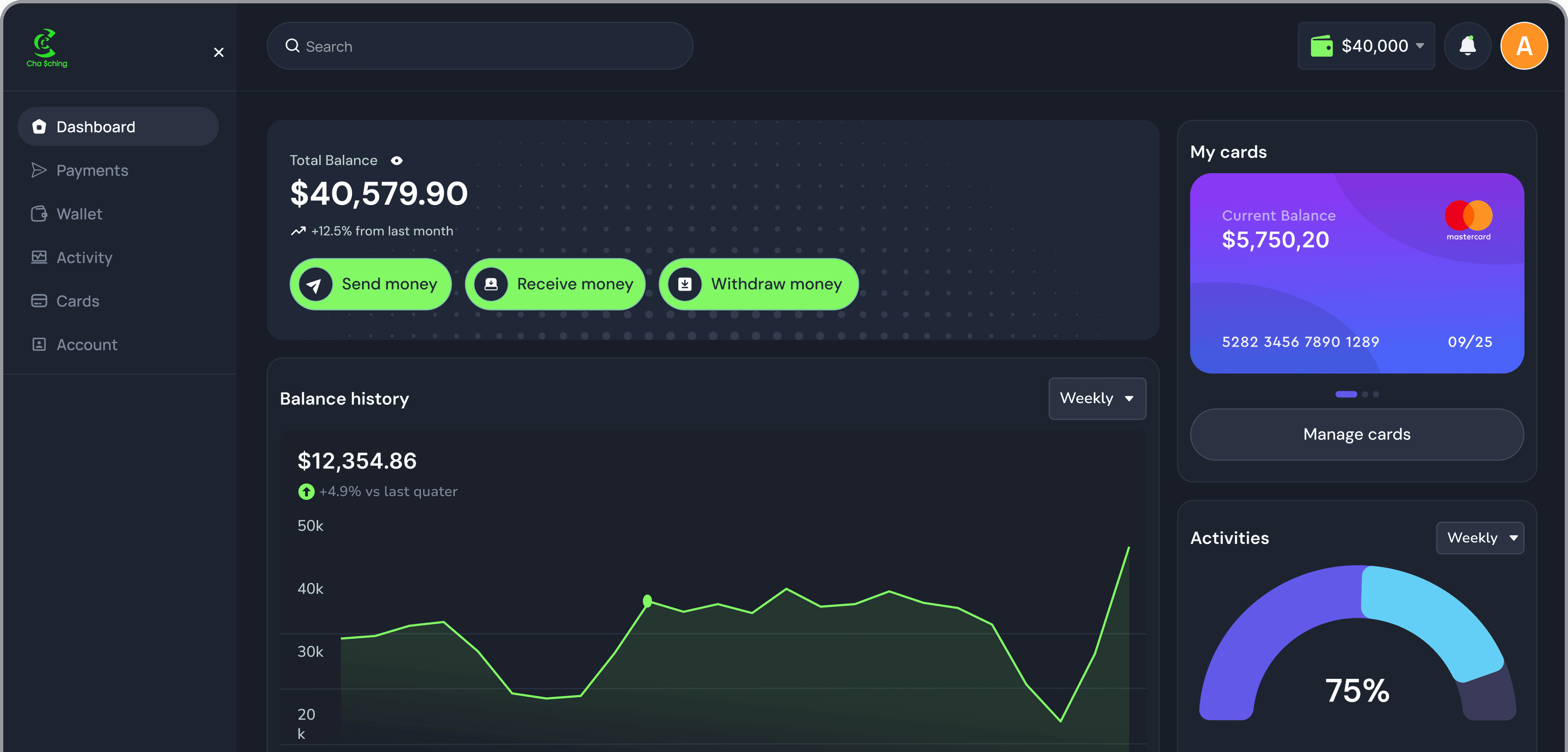Screen dimensions: 1568x752
Task: Click the Activity chart icon
Action: [x=39, y=257]
